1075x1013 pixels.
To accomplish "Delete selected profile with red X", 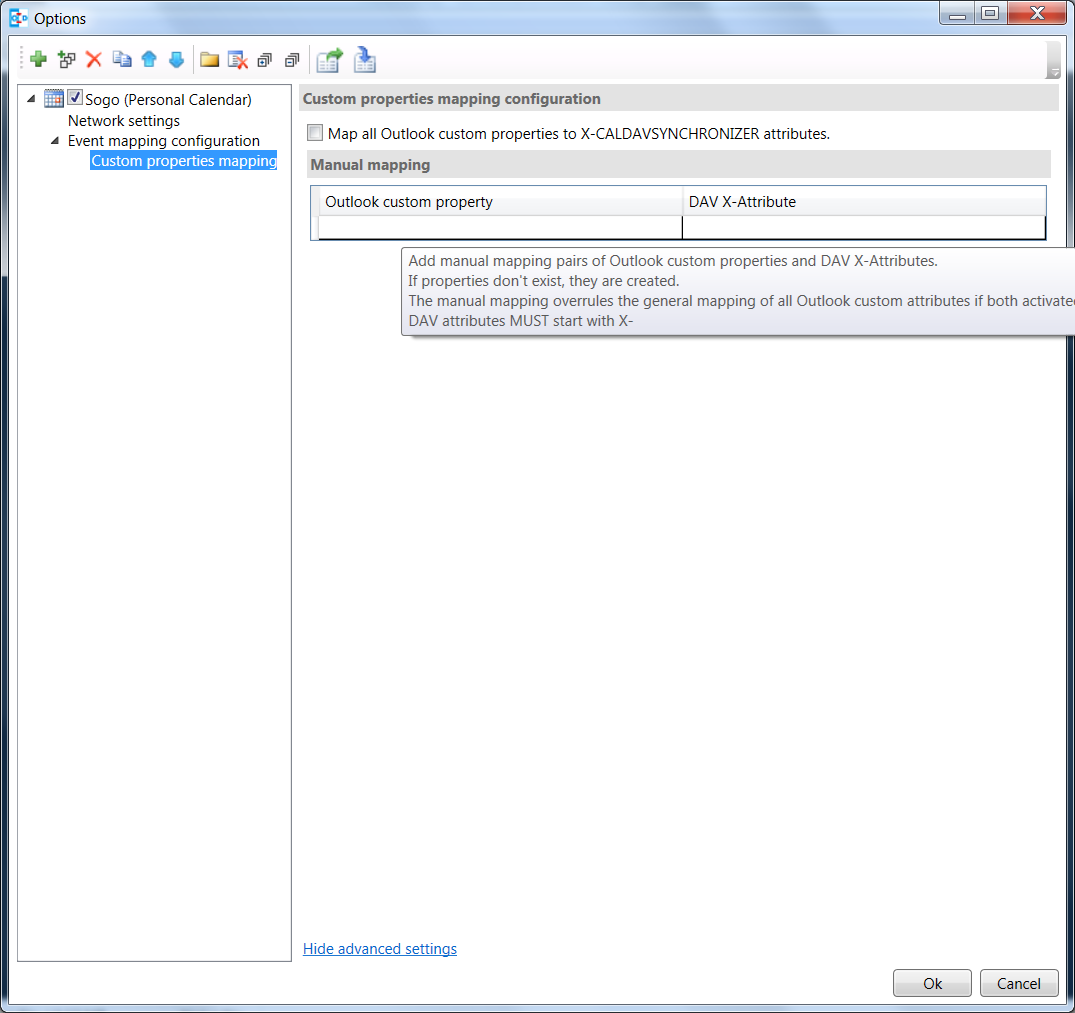I will point(94,60).
